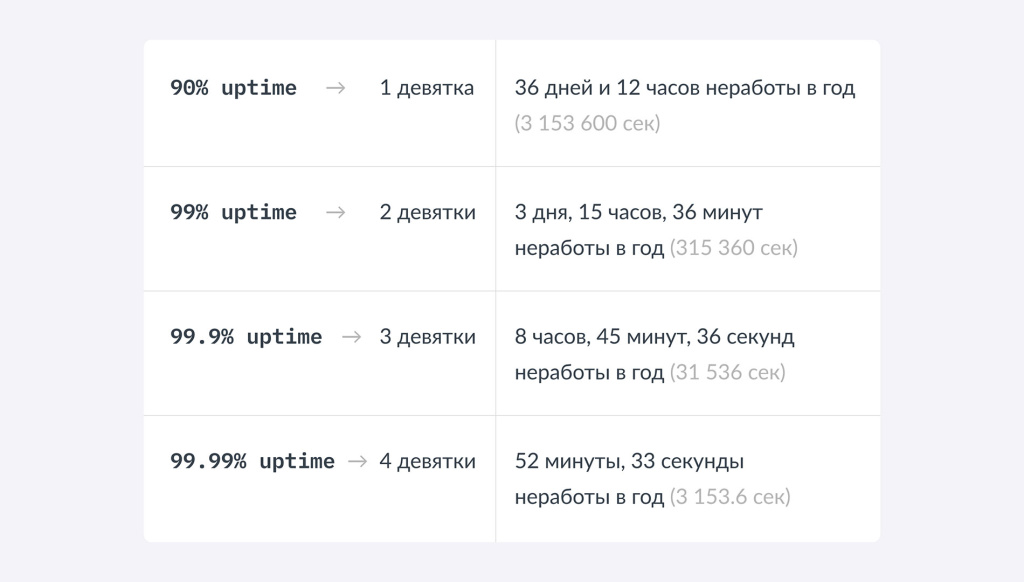1024x582 pixels.
Task: Click the "1 девятка" text
Action: click(427, 88)
